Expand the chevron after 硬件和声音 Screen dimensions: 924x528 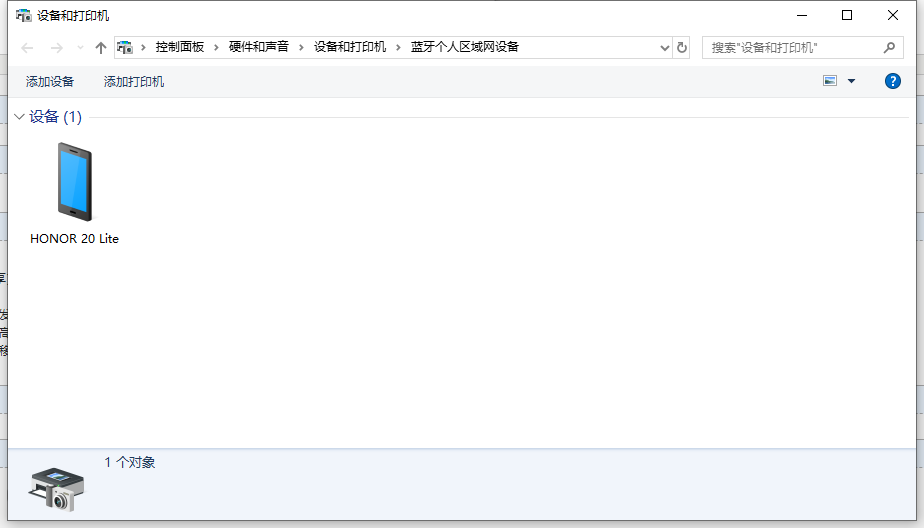click(301, 47)
